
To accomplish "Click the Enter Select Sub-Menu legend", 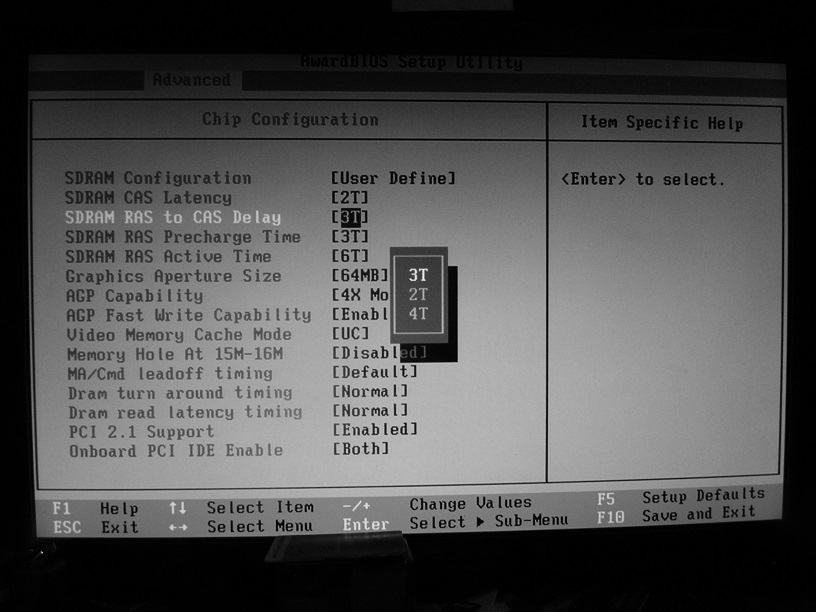I will (455, 522).
